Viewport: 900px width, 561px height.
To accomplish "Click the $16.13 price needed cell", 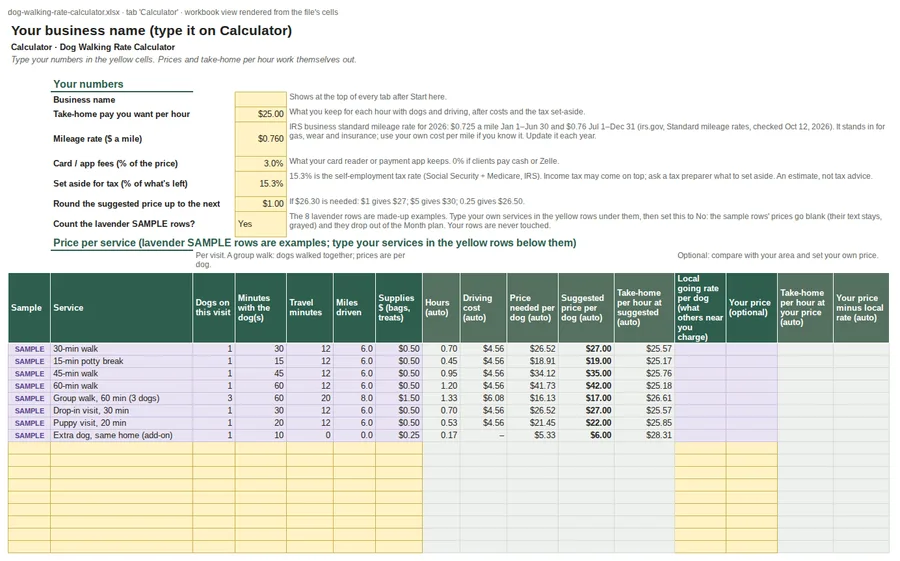I will click(533, 398).
